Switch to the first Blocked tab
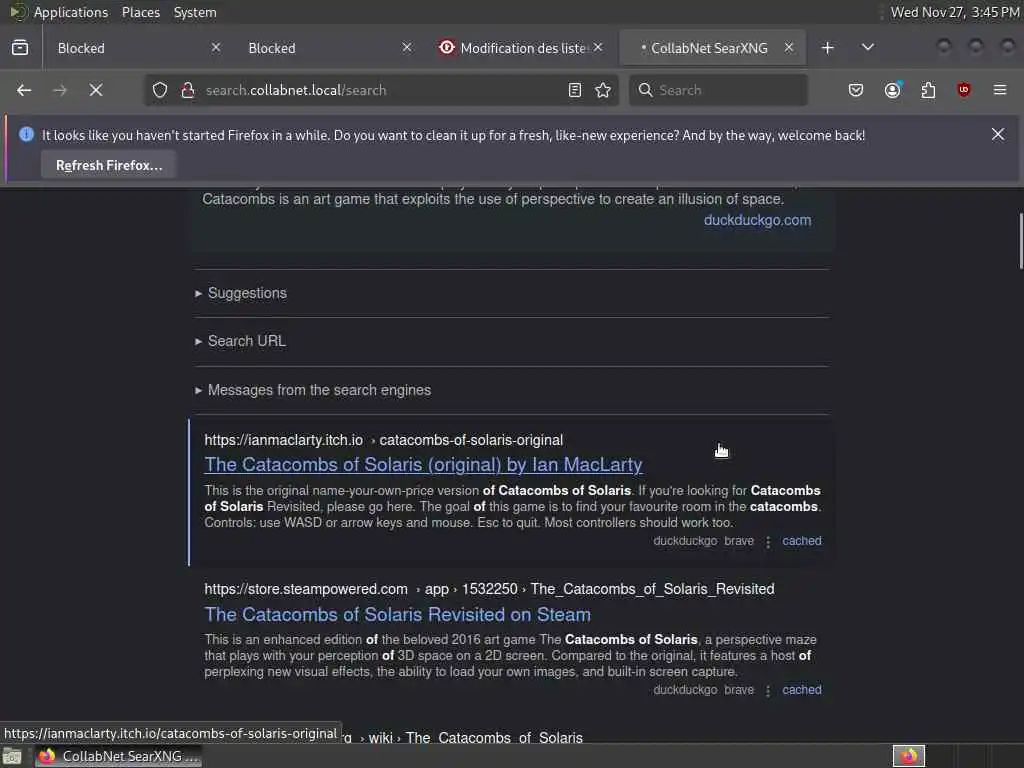Screen dimensions: 1024x768 (x=138, y=48)
